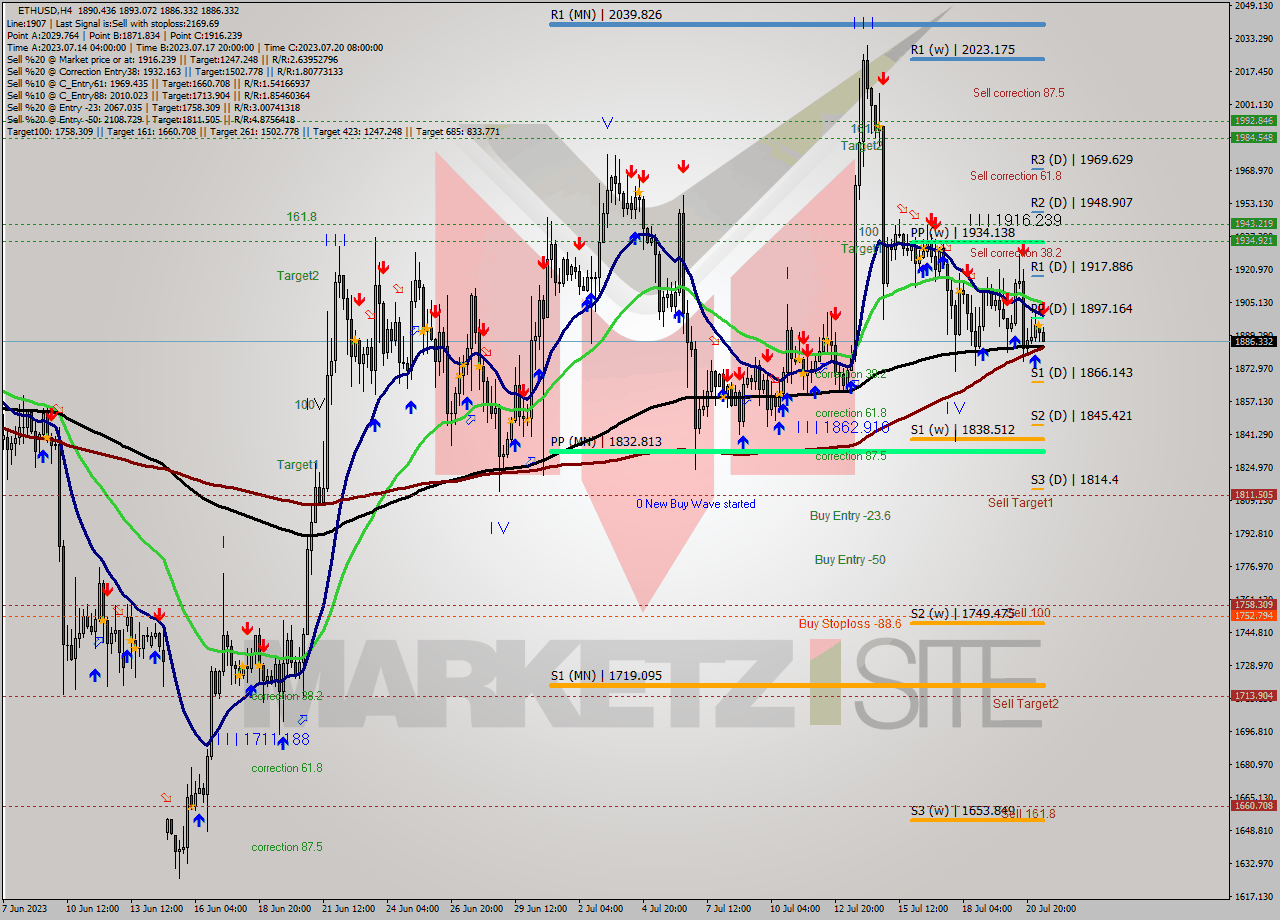Click the red price tag 1660.708

pos(1254,805)
